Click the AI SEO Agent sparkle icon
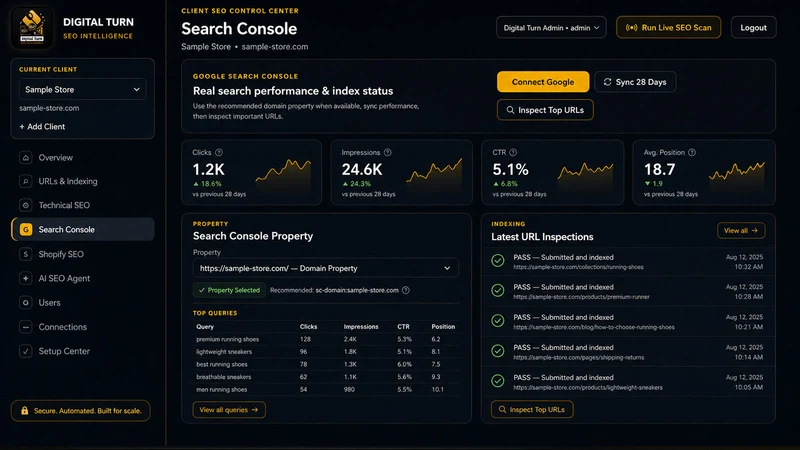800x450 pixels. point(26,278)
